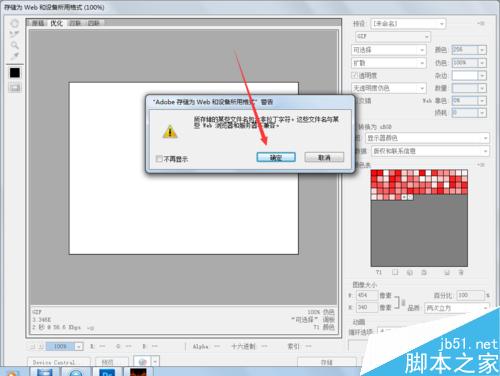Viewport: 500px width, 376px height.
Task: Open the 扩散 dither method dropdown
Action: (x=389, y=63)
